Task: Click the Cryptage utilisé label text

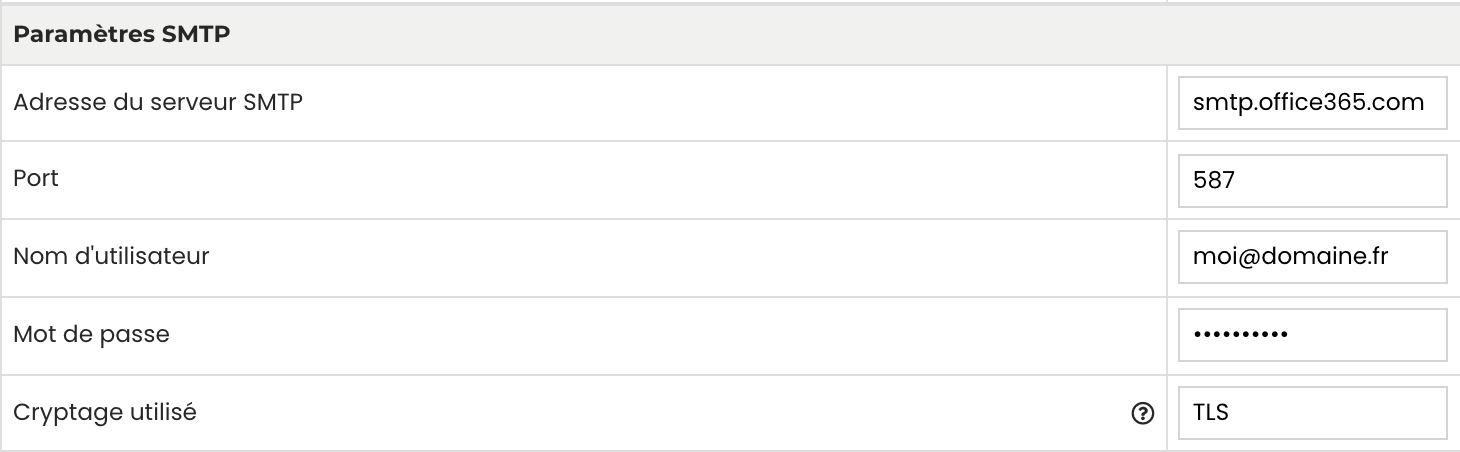Action: tap(105, 412)
